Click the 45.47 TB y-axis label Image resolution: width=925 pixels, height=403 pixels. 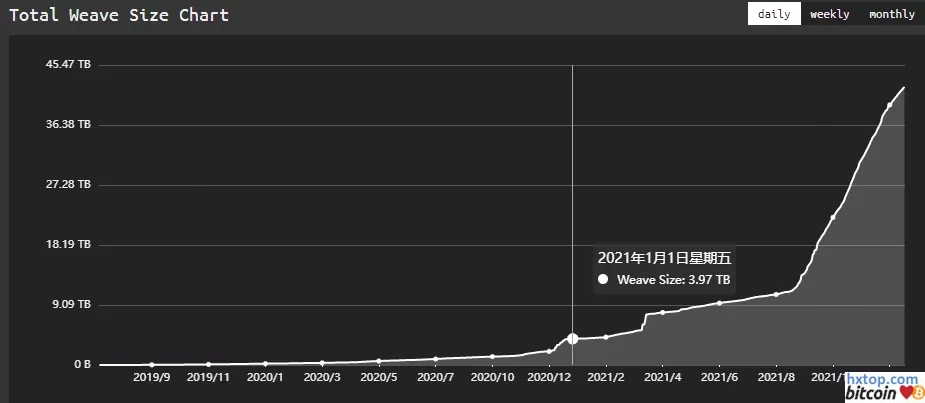point(68,65)
